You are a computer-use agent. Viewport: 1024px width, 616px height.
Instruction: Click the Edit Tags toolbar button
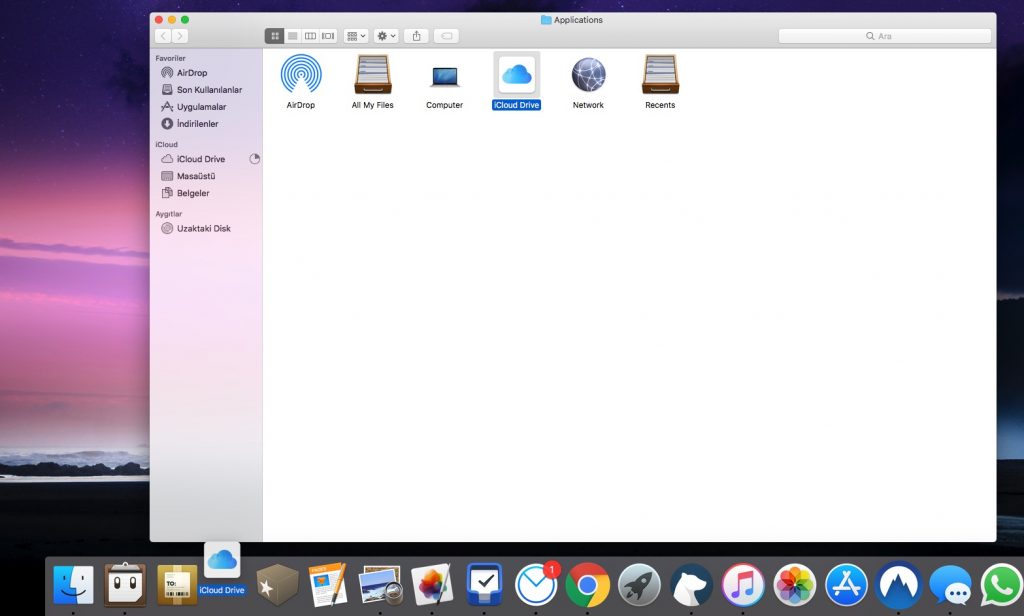(x=447, y=36)
